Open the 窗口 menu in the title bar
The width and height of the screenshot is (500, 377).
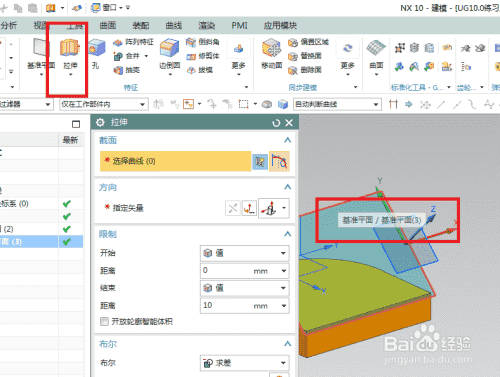(x=109, y=7)
